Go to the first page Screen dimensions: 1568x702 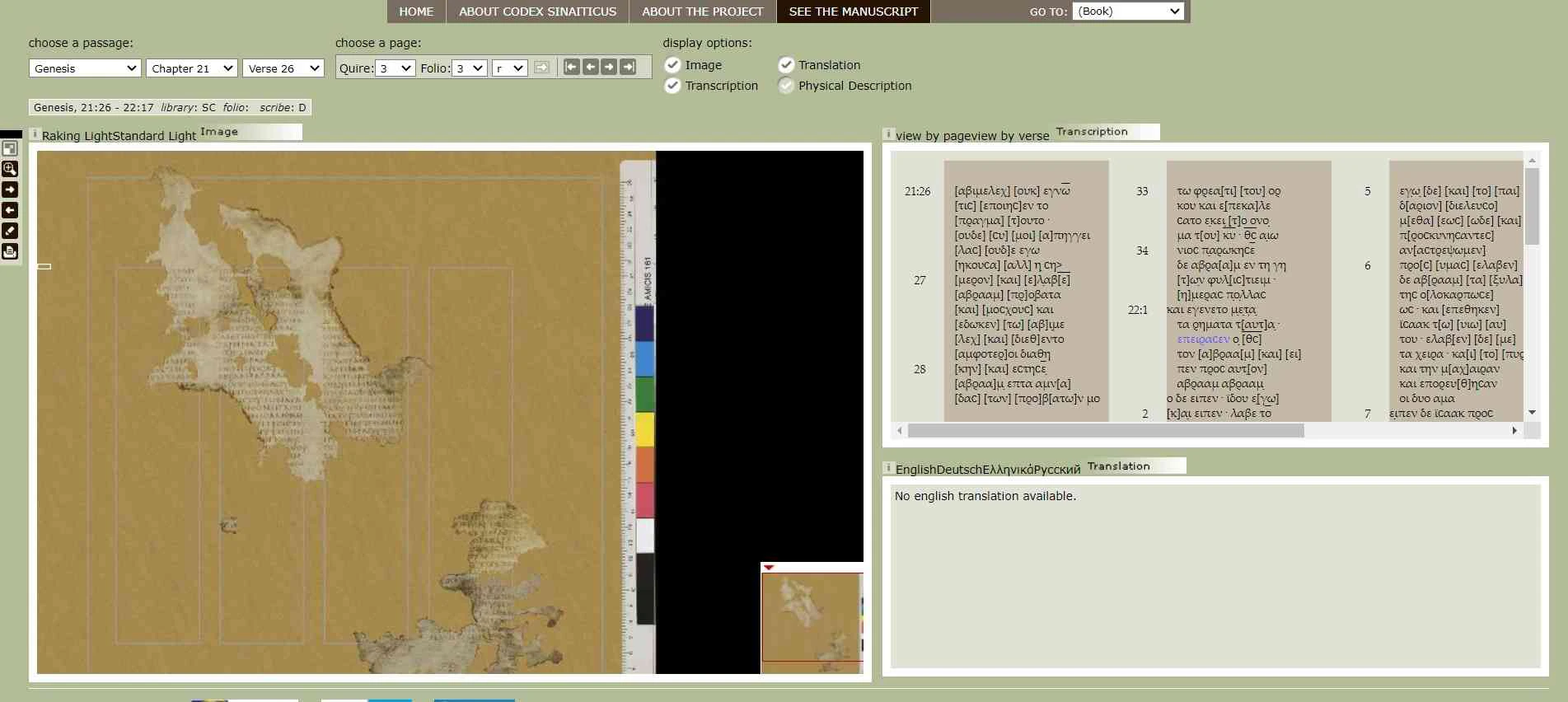point(572,68)
